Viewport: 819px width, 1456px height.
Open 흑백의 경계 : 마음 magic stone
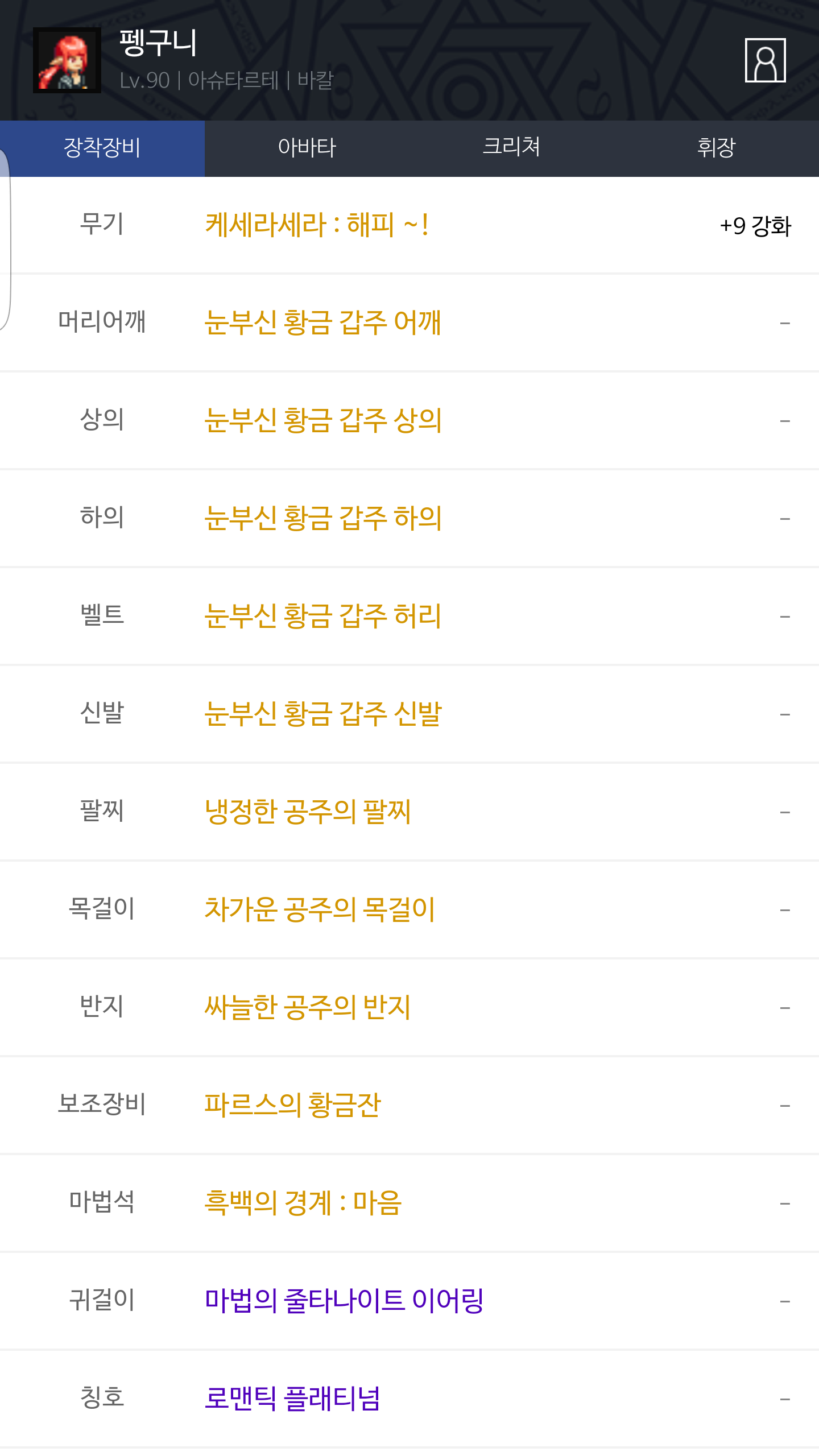303,1203
